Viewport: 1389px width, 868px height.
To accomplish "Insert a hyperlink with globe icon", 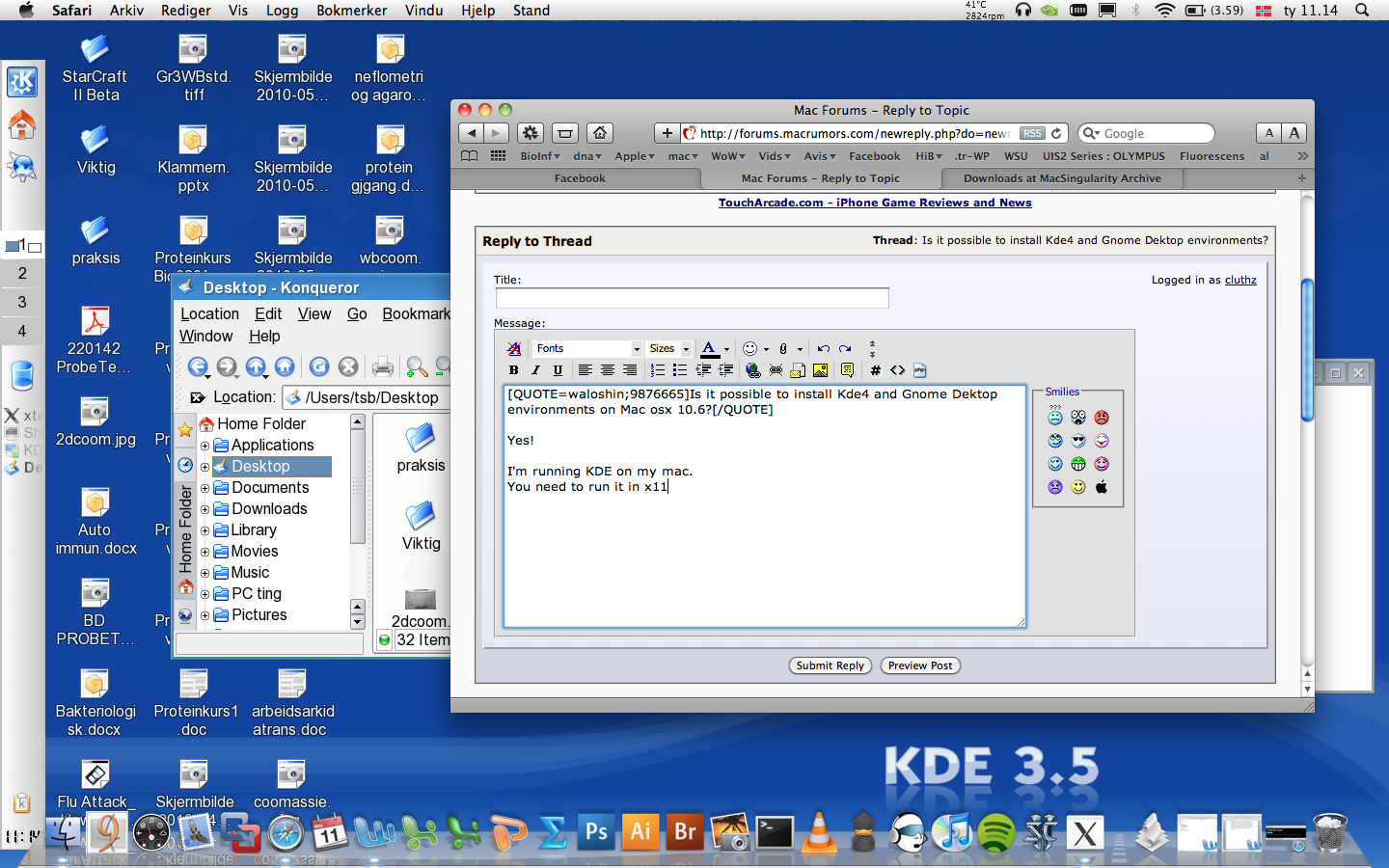I will pyautogui.click(x=753, y=370).
